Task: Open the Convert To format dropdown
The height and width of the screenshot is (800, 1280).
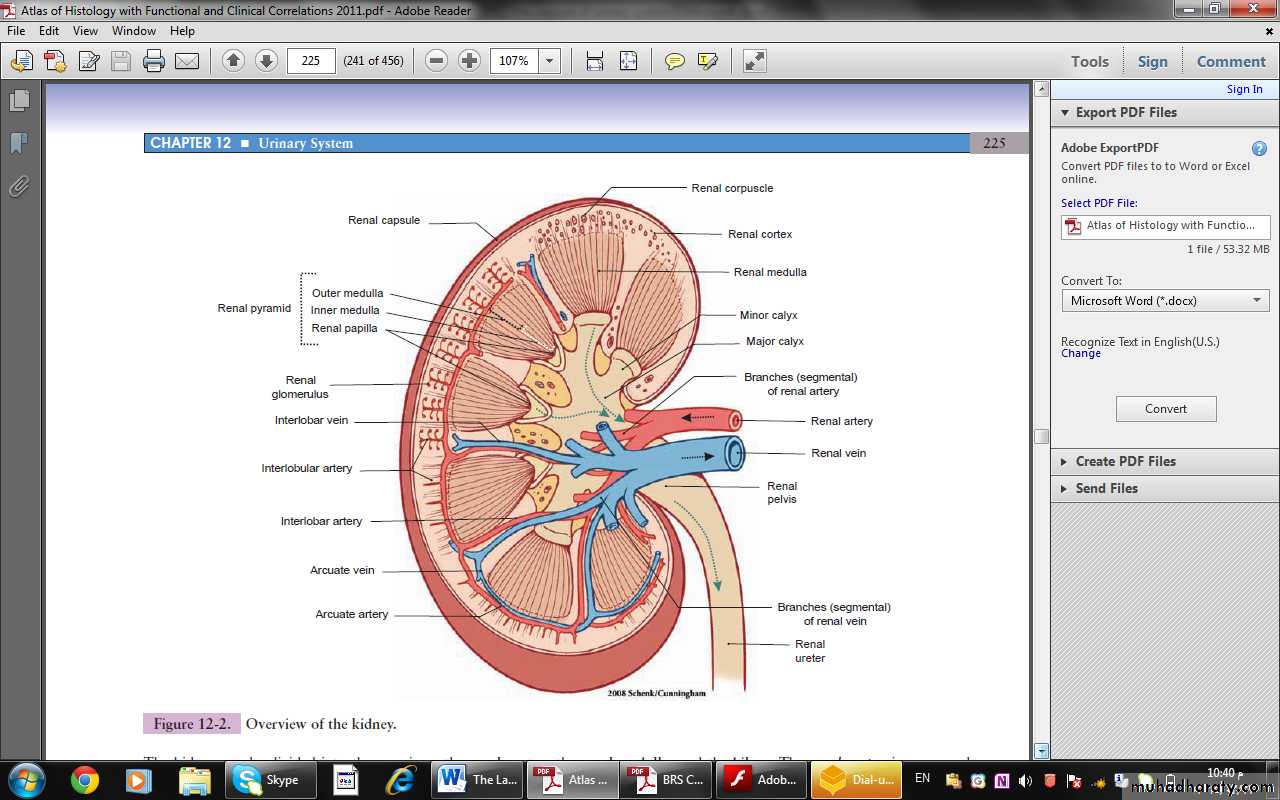Action: click(1165, 300)
